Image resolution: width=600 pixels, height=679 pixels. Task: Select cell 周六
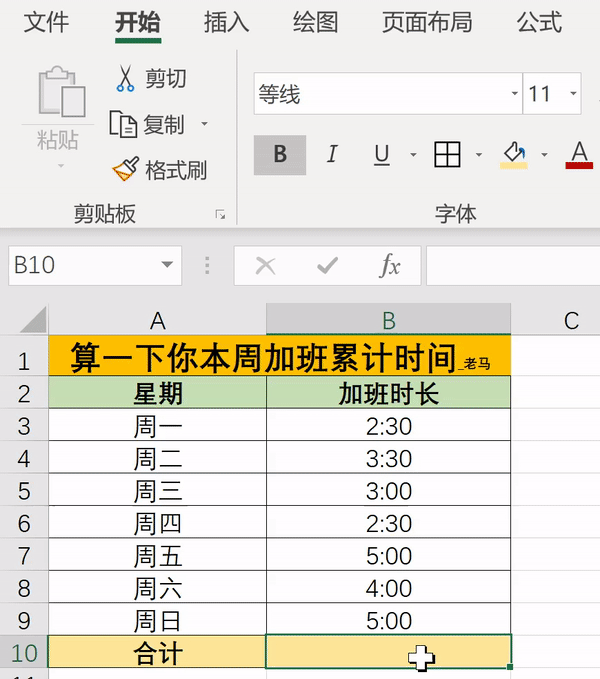tap(158, 588)
